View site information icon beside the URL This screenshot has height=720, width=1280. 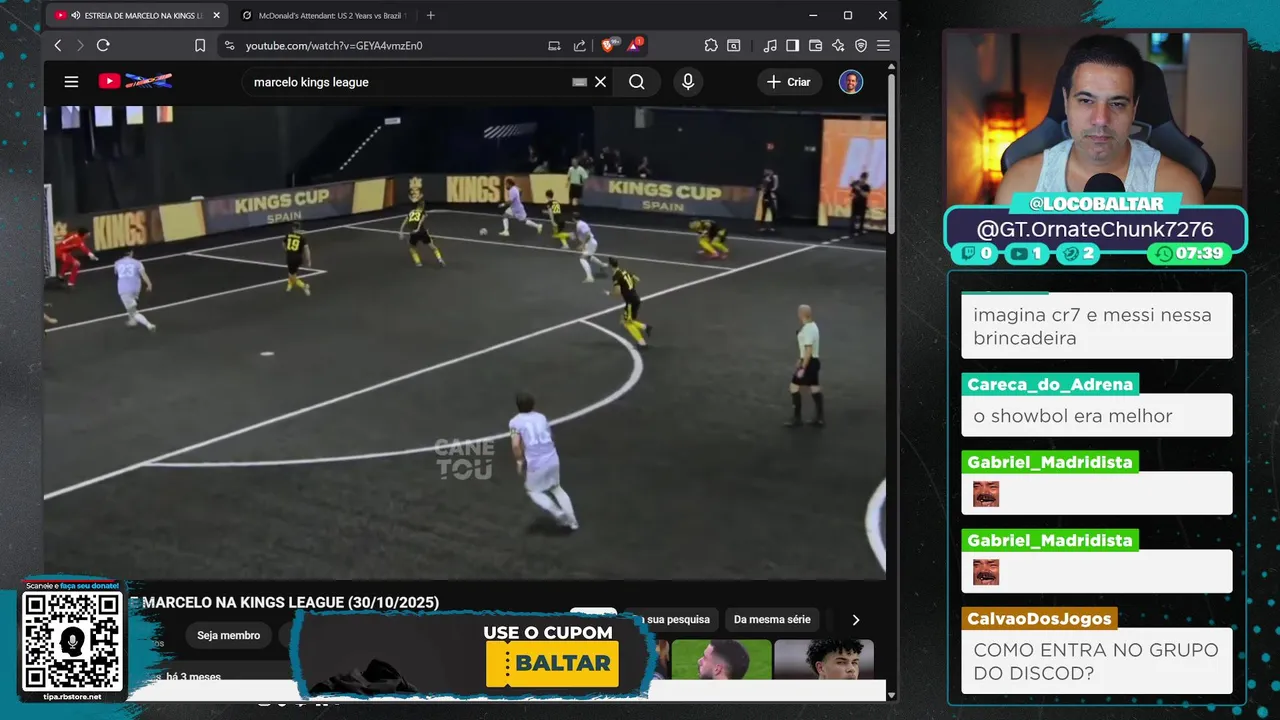(x=229, y=45)
